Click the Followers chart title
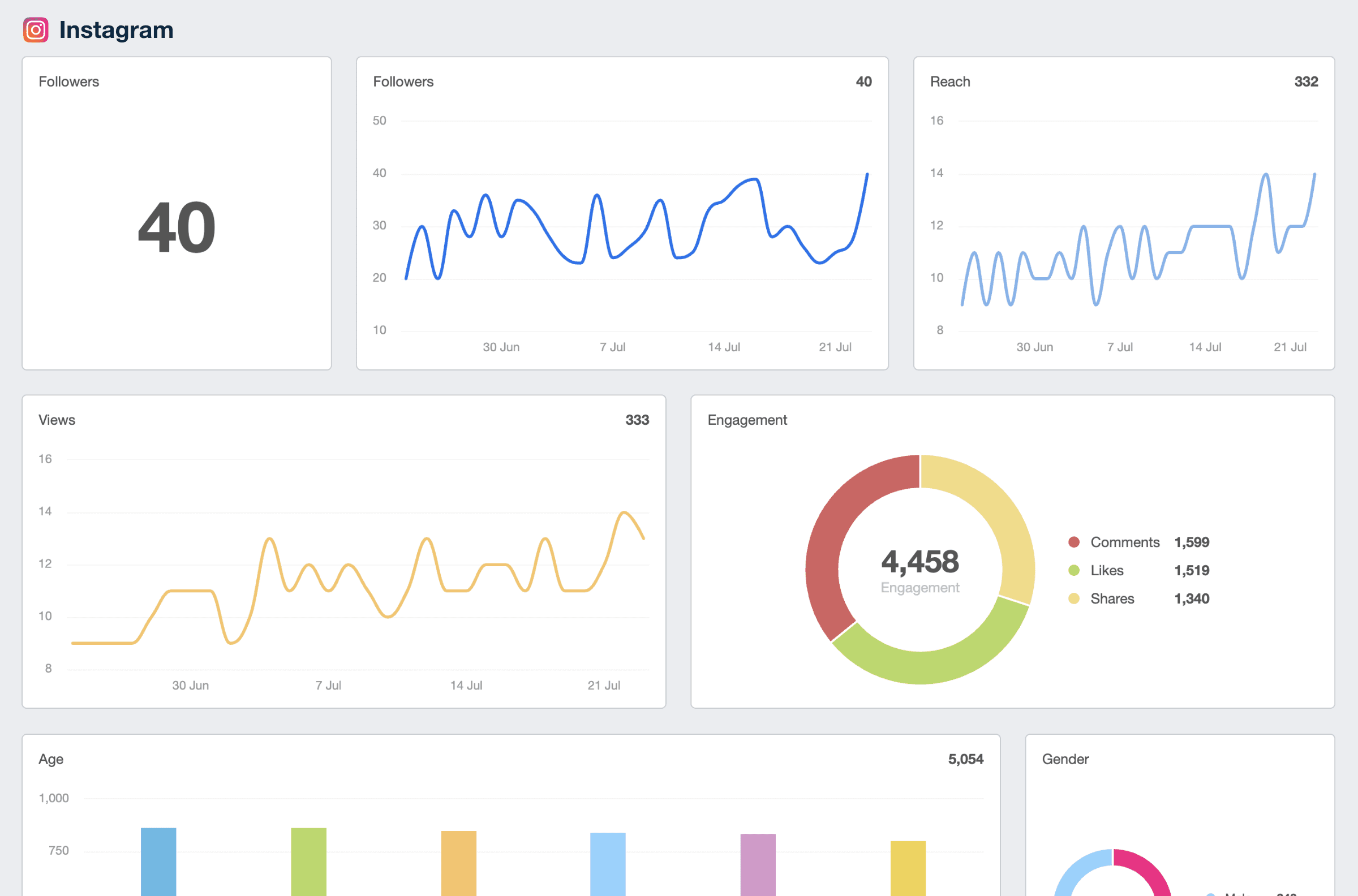 tap(403, 81)
